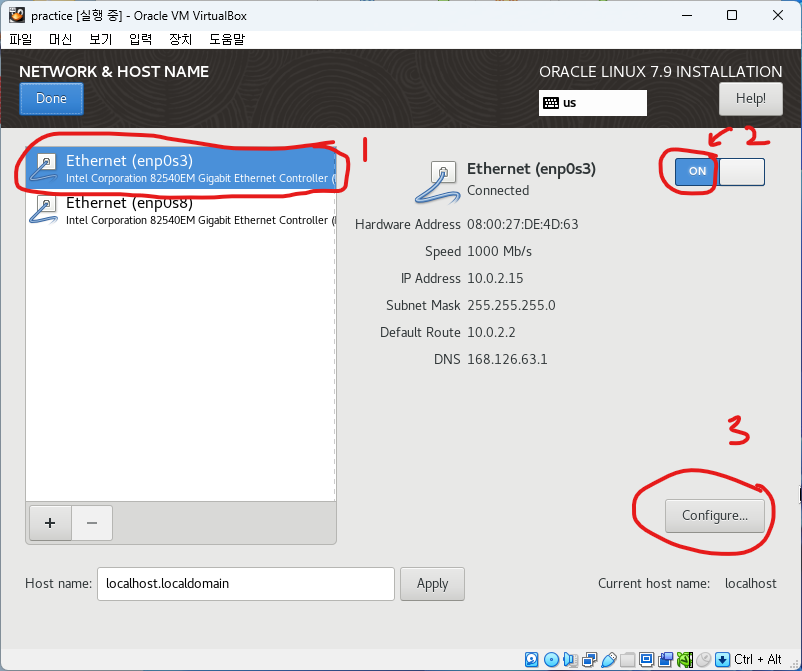Viewport: 802px width, 671px height.
Task: Open the 머신 menu
Action: tap(60, 39)
